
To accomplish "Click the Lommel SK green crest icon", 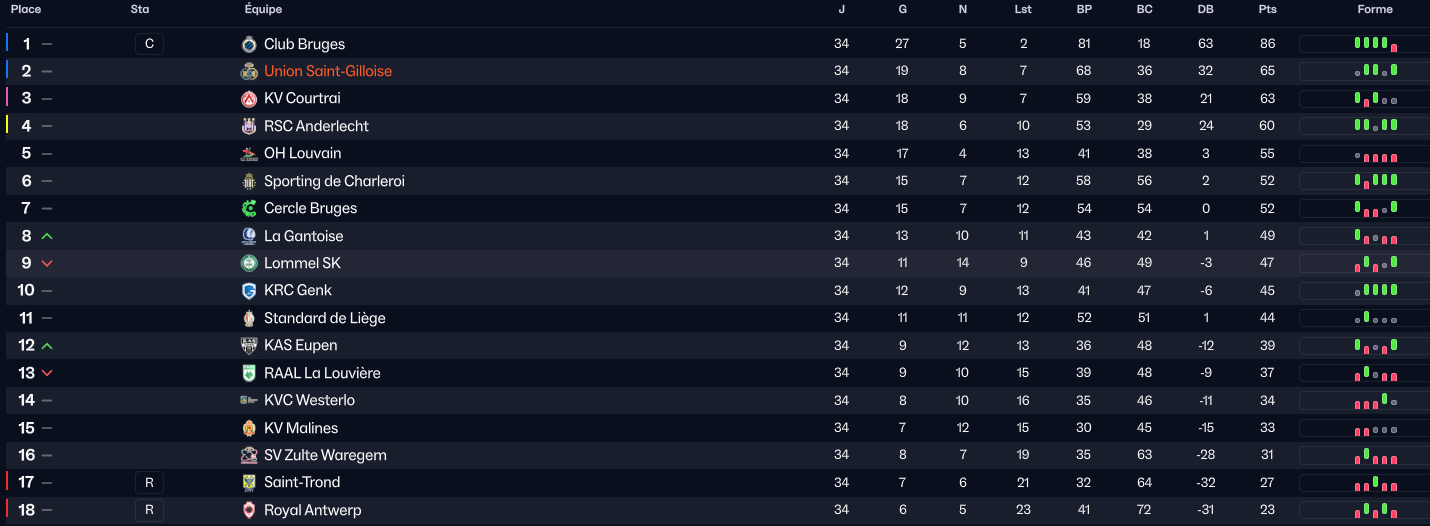I will pos(249,263).
